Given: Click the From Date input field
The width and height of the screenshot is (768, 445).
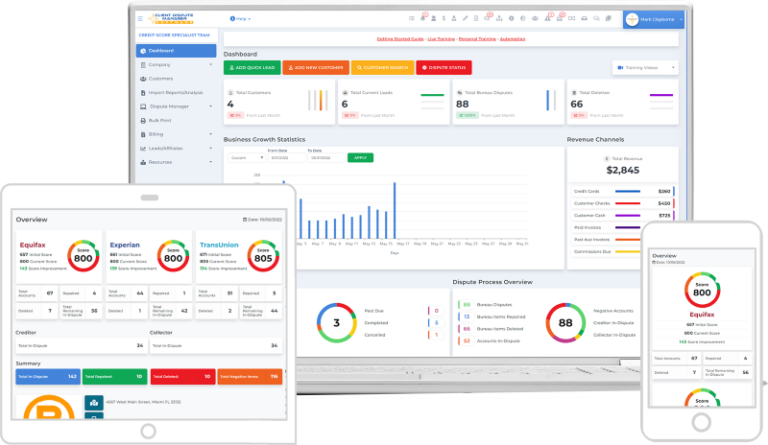Looking at the screenshot, I should coord(282,157).
